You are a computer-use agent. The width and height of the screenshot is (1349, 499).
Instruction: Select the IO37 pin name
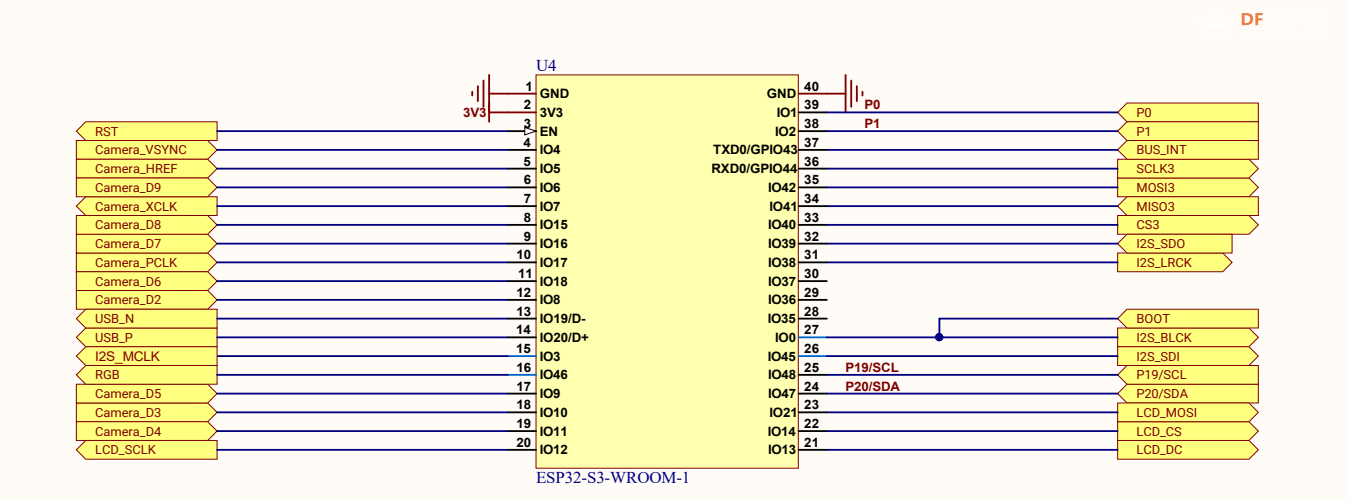782,281
